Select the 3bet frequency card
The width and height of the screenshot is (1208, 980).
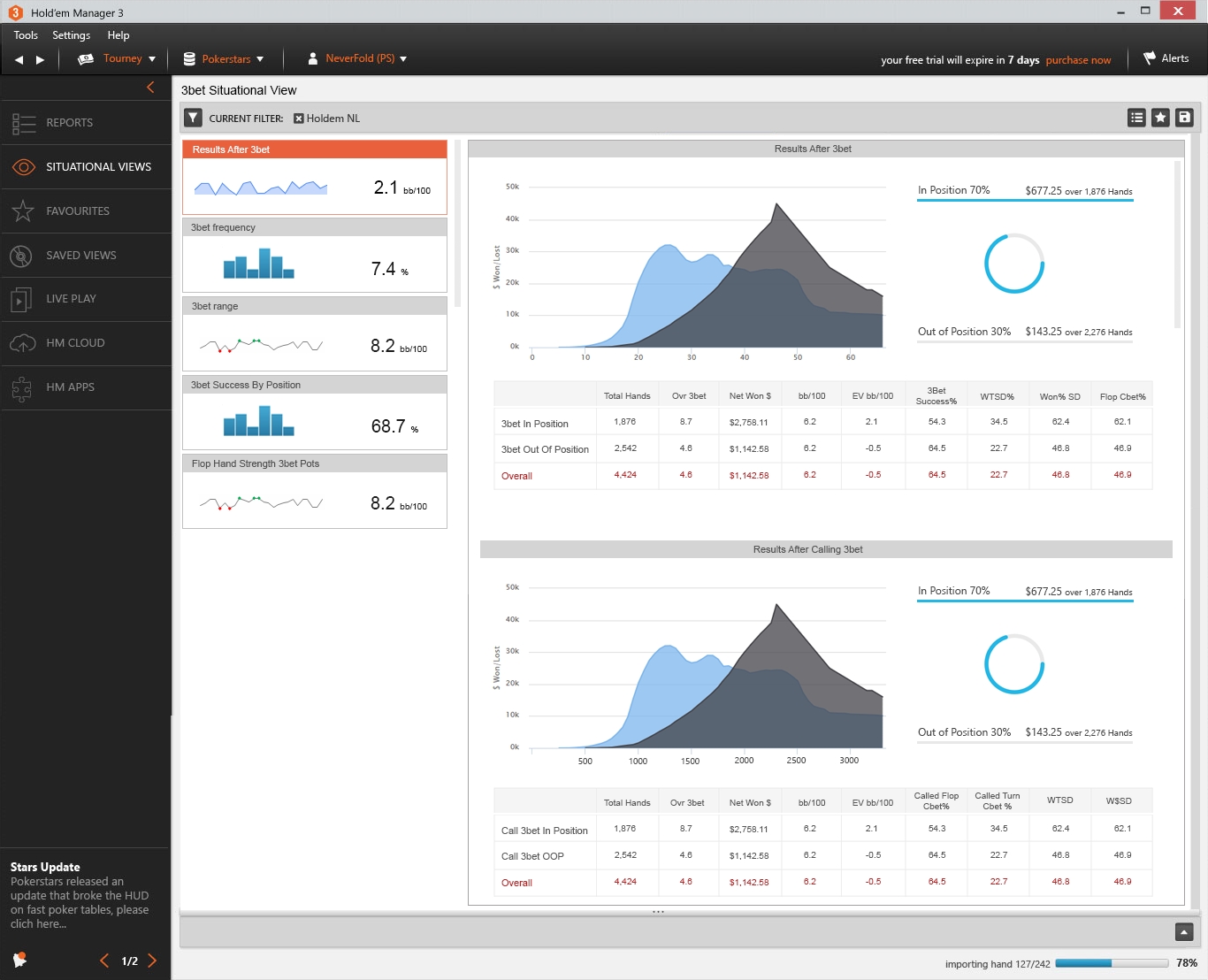tap(315, 256)
